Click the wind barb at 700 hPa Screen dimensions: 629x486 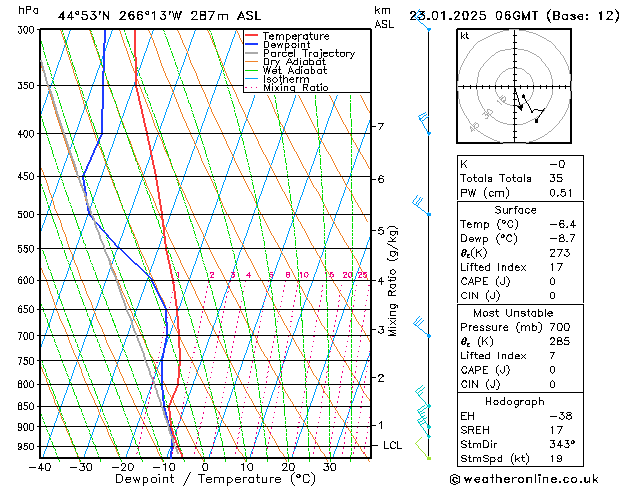click(x=422, y=327)
